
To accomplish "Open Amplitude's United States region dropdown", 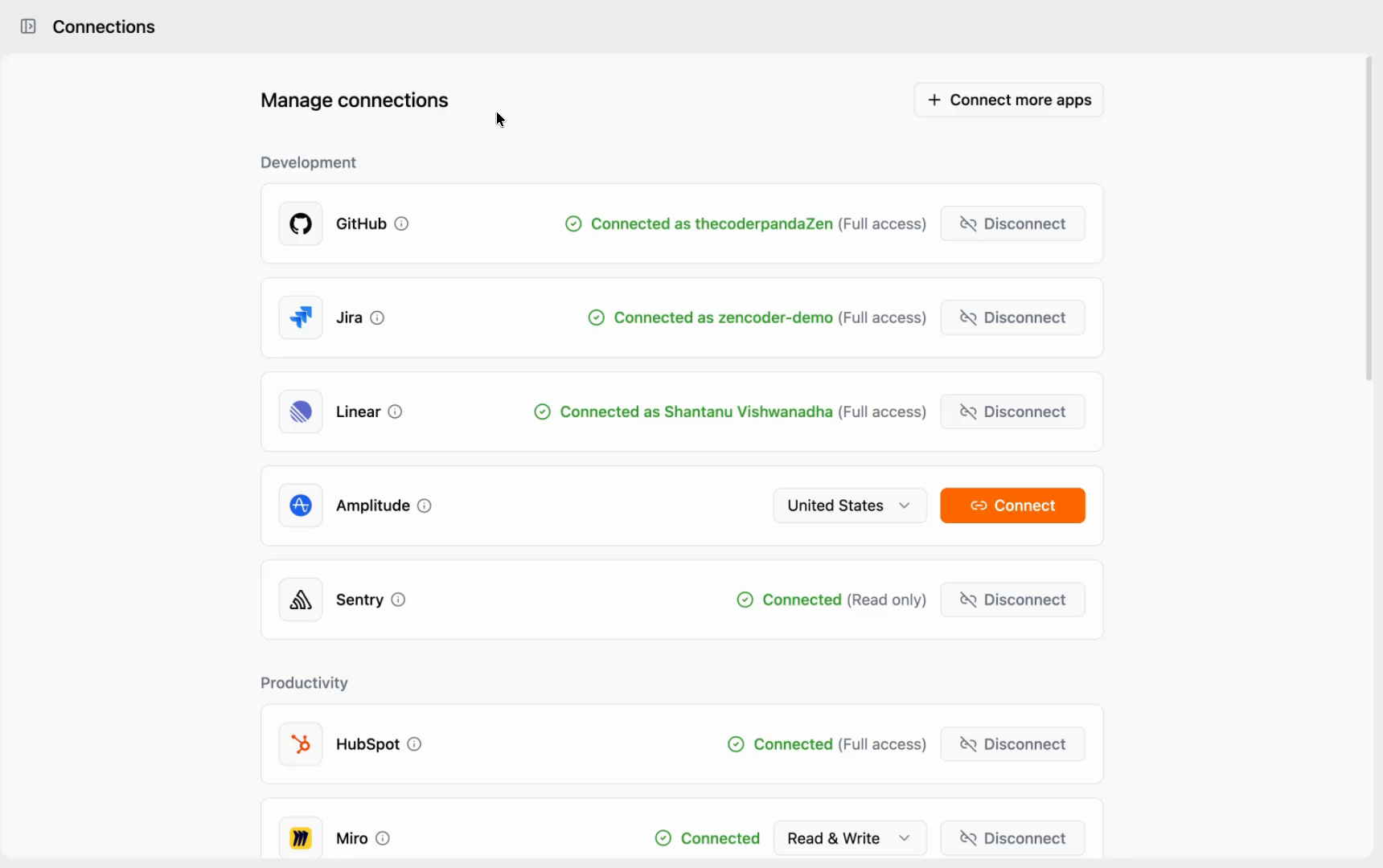I will pyautogui.click(x=850, y=506).
